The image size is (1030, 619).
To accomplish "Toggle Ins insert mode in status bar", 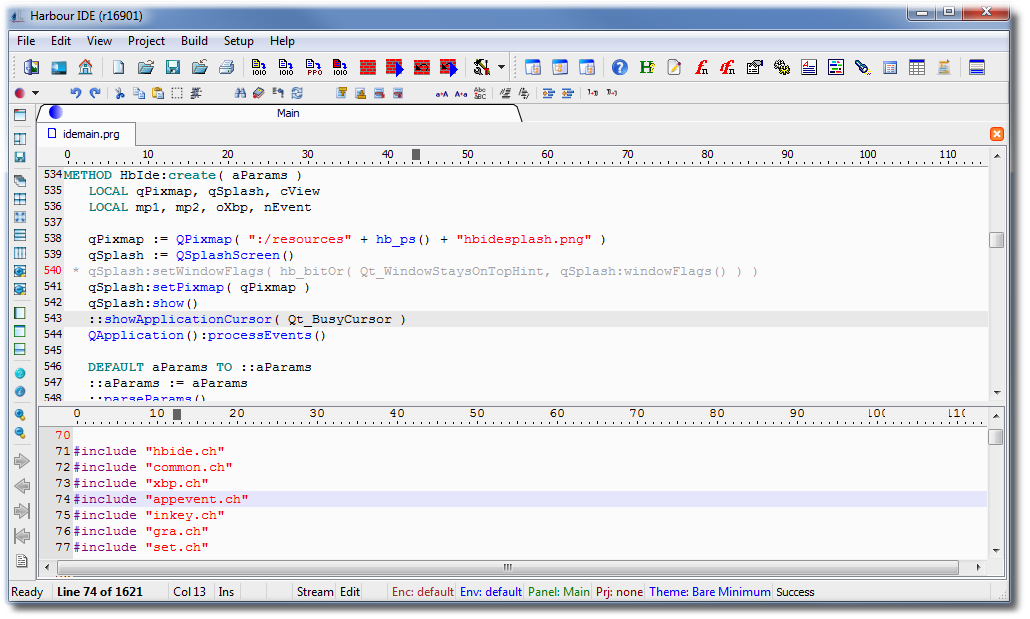I will [227, 592].
